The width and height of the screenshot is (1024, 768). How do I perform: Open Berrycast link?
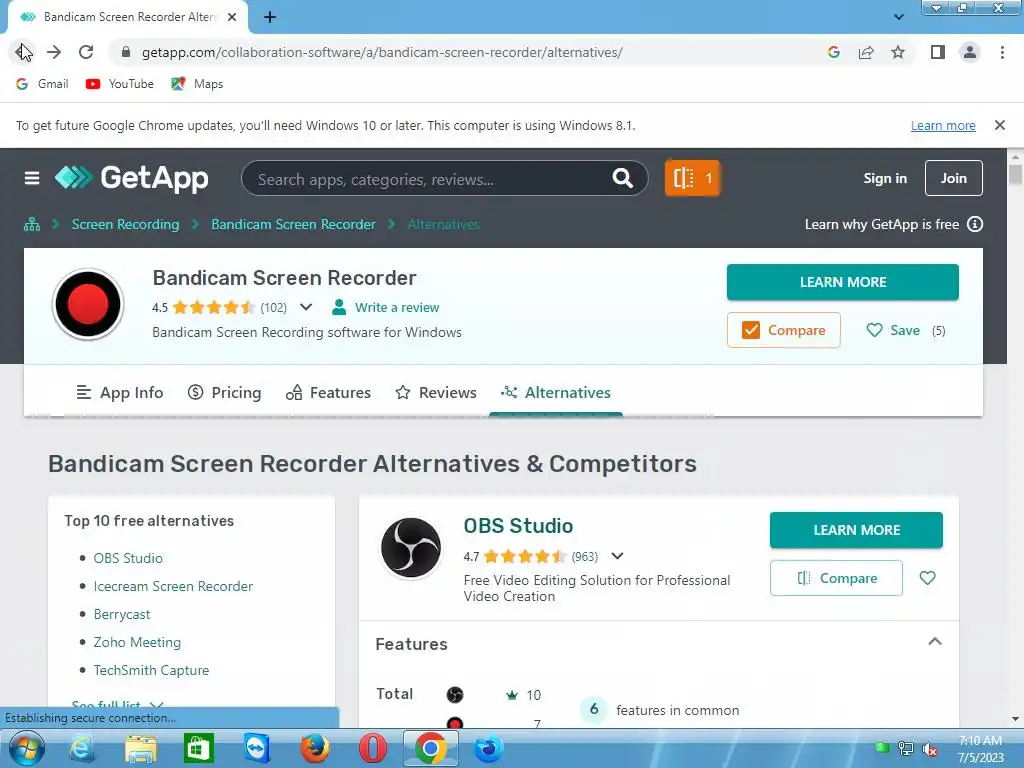tap(121, 615)
